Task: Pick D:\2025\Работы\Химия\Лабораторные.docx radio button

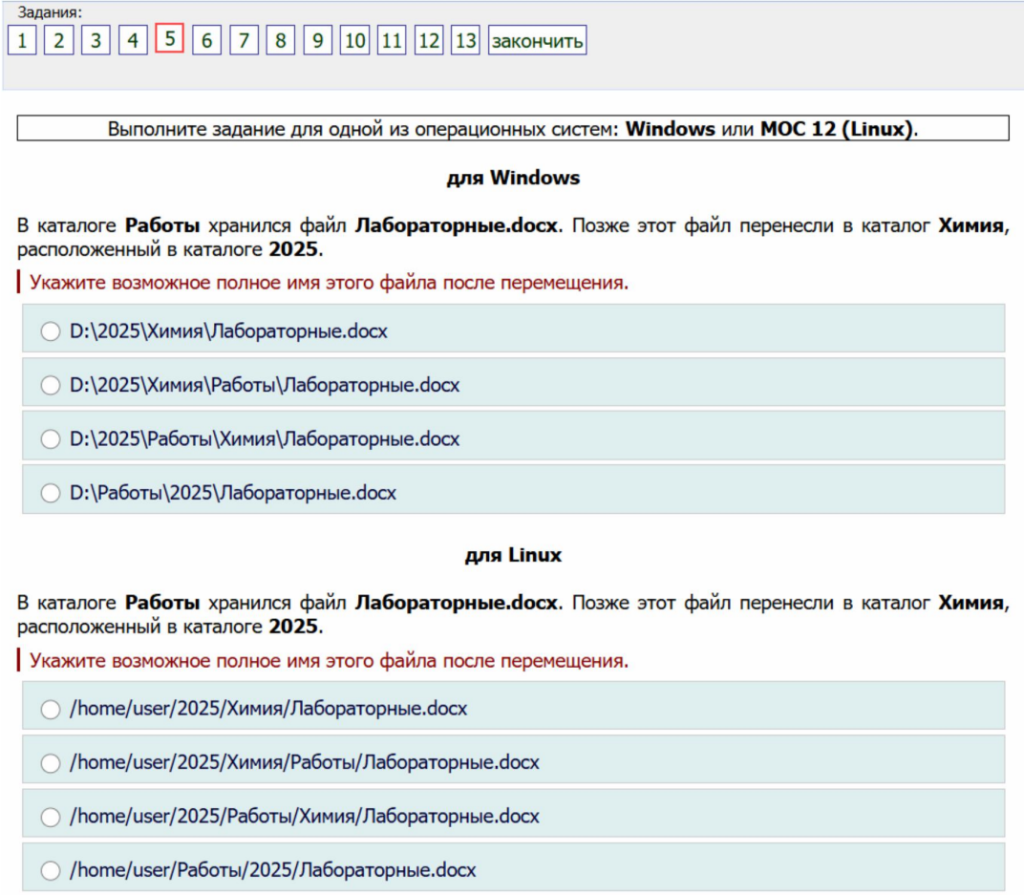Action: tap(50, 439)
